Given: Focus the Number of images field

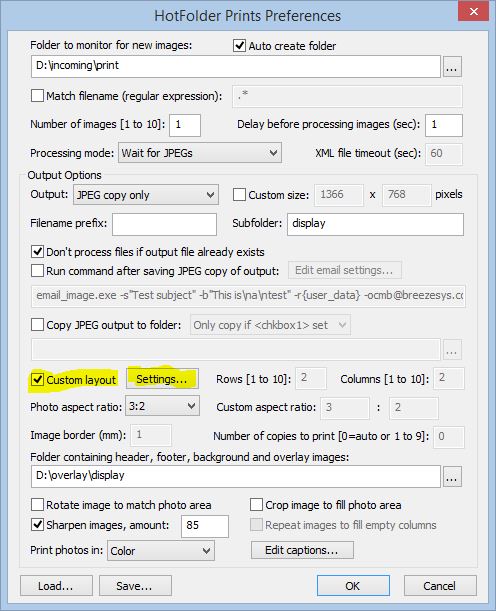Looking at the screenshot, I should (x=185, y=125).
